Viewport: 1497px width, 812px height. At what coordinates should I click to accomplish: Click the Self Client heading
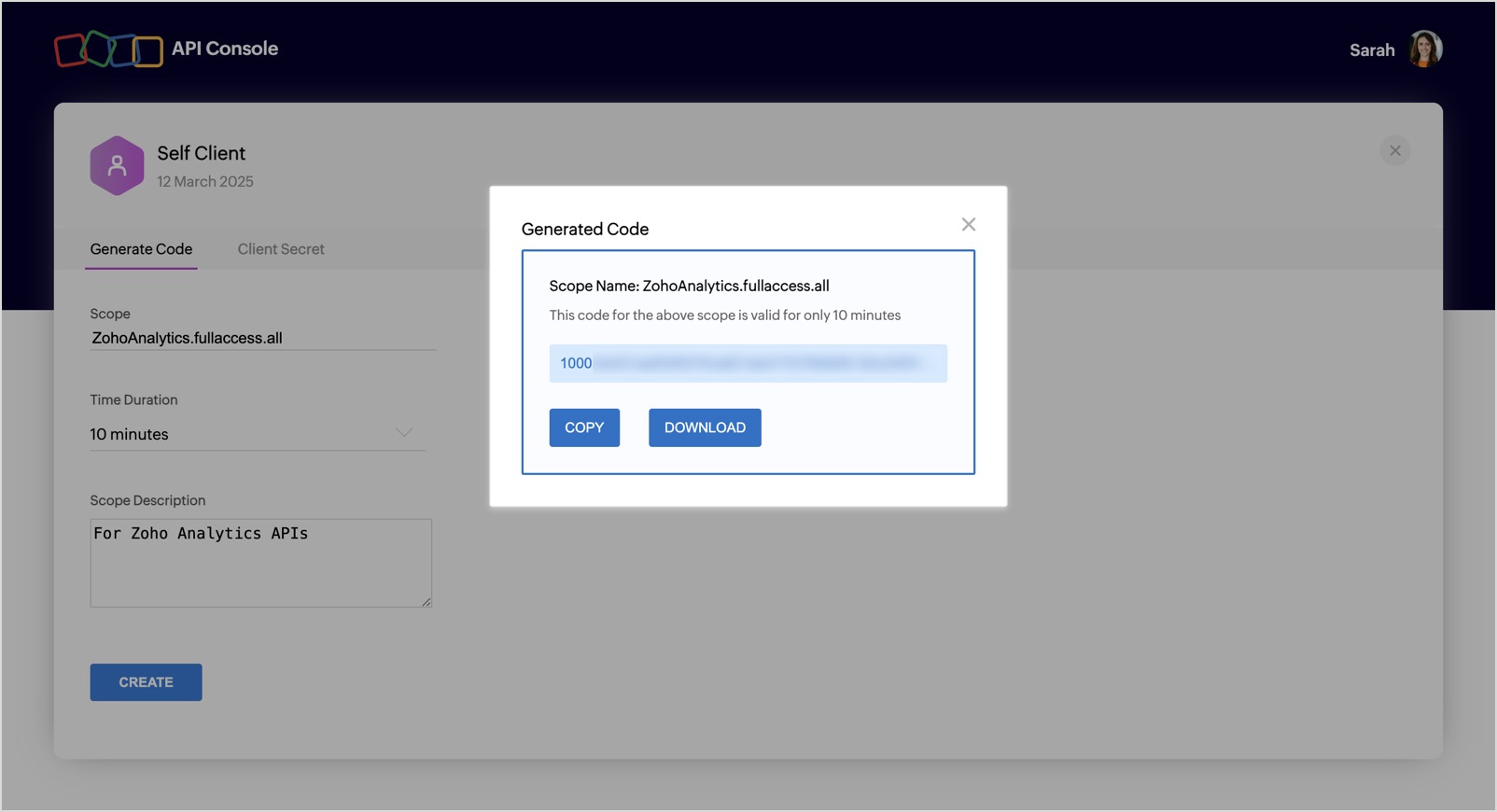[202, 153]
